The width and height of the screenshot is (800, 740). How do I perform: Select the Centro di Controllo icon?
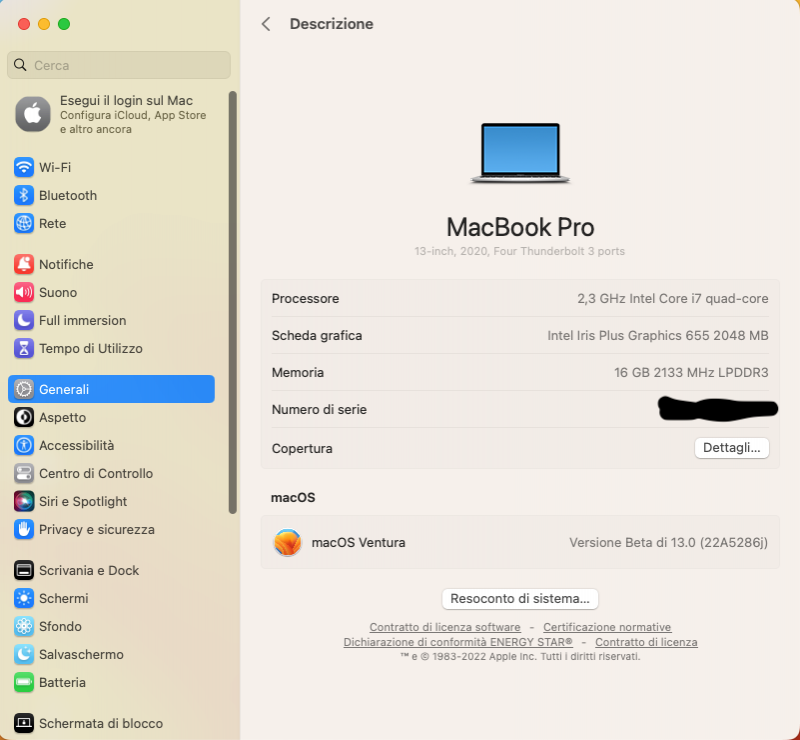click(24, 473)
